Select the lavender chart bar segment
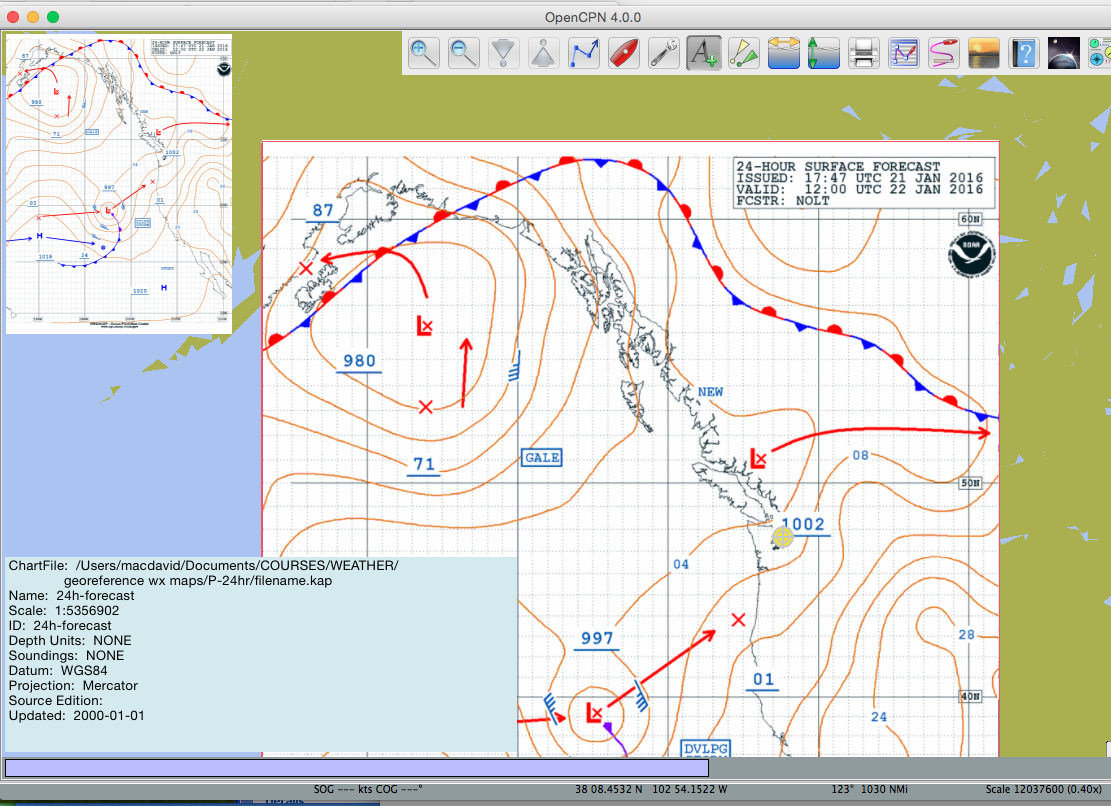1111x806 pixels. tap(356, 768)
